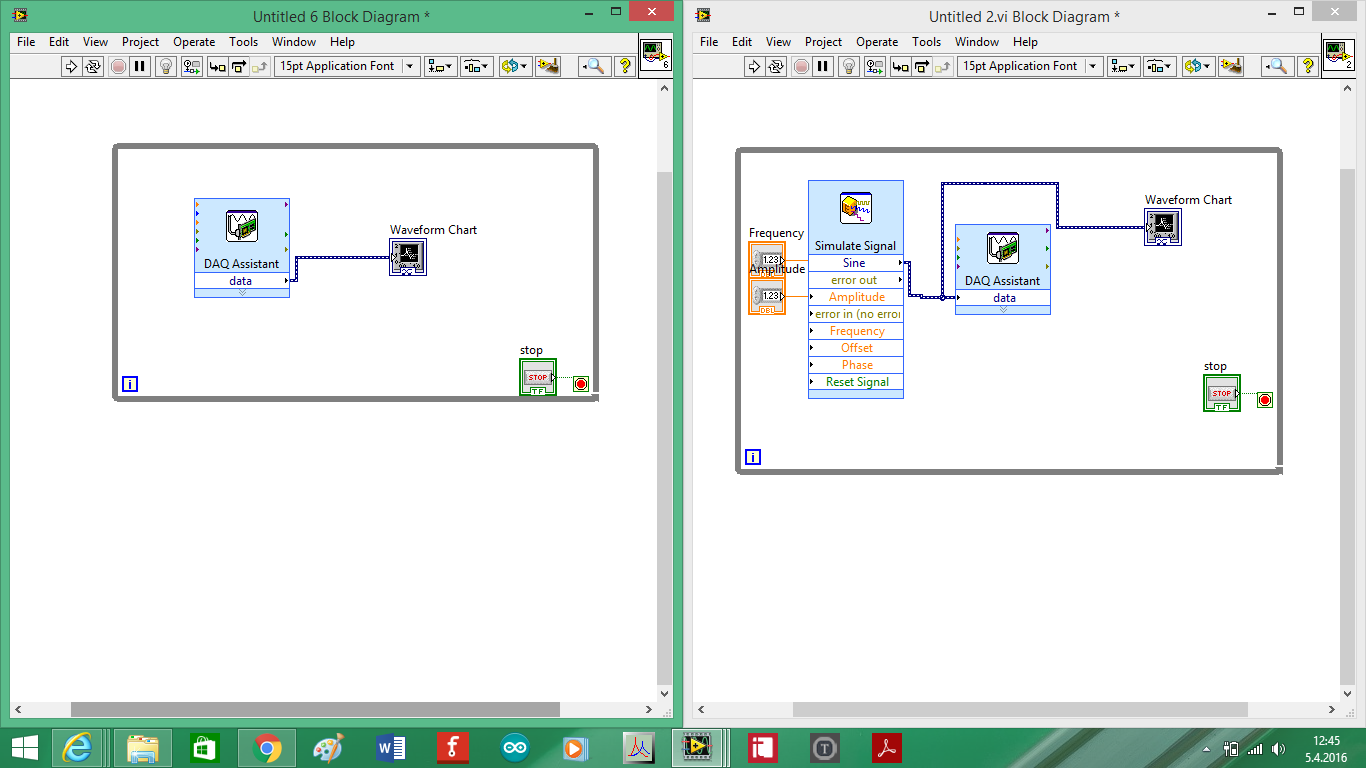Pause execution in Untitled 2 toolbar
Image resolution: width=1366 pixels, height=768 pixels.
pos(823,66)
